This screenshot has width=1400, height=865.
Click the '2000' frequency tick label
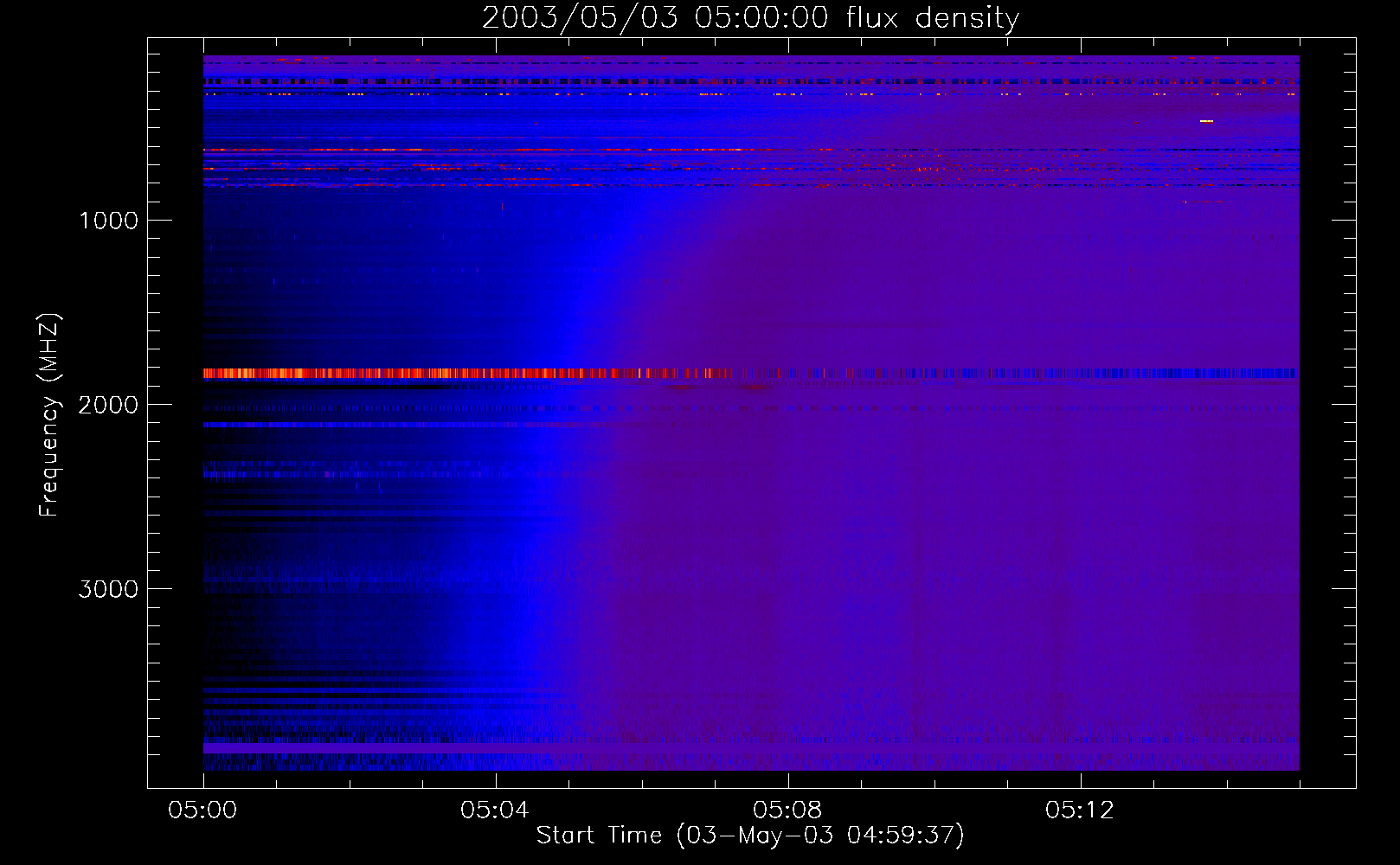tap(108, 405)
